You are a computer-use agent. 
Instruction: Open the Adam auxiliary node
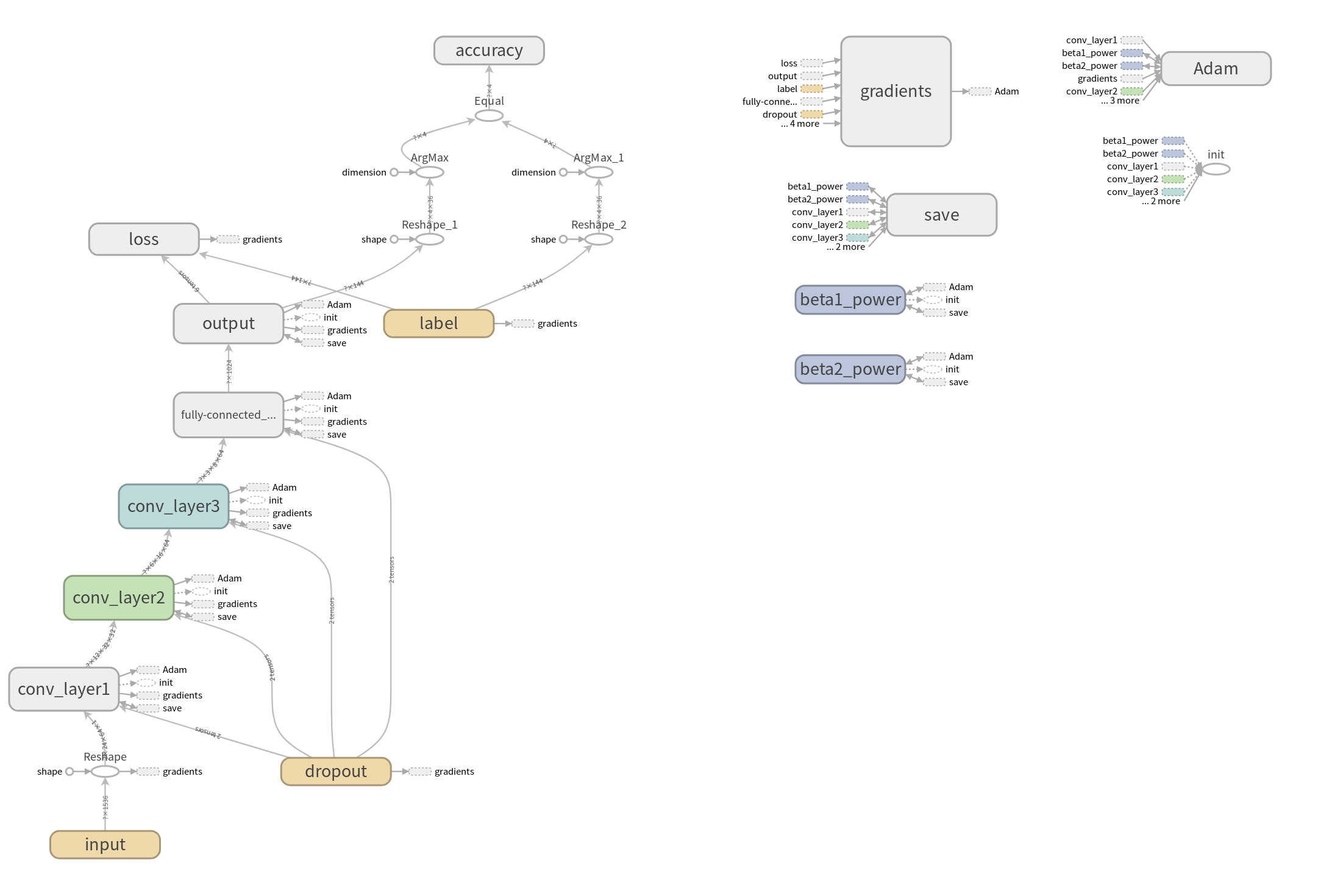coord(1216,68)
